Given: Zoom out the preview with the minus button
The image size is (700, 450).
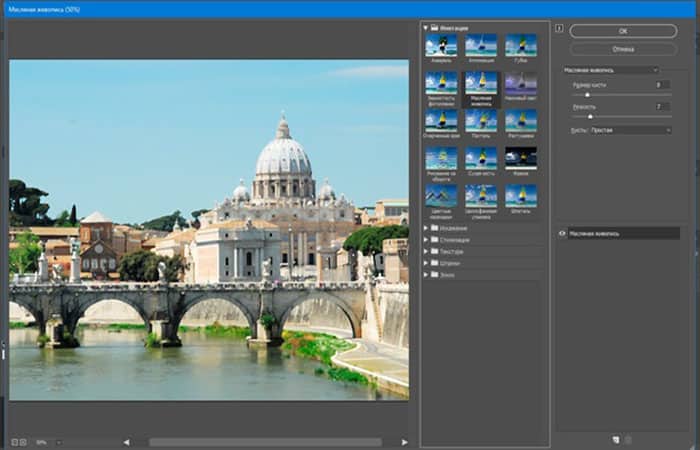Looking at the screenshot, I should [14, 442].
